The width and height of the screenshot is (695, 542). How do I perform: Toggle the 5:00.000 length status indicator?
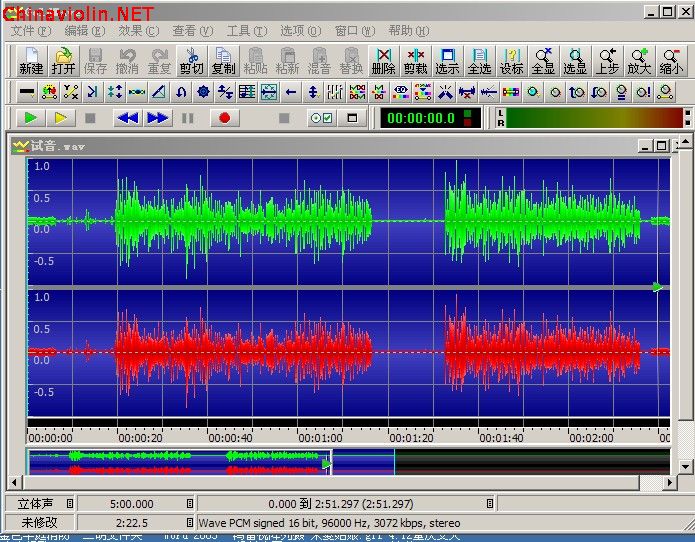[x=190, y=503]
